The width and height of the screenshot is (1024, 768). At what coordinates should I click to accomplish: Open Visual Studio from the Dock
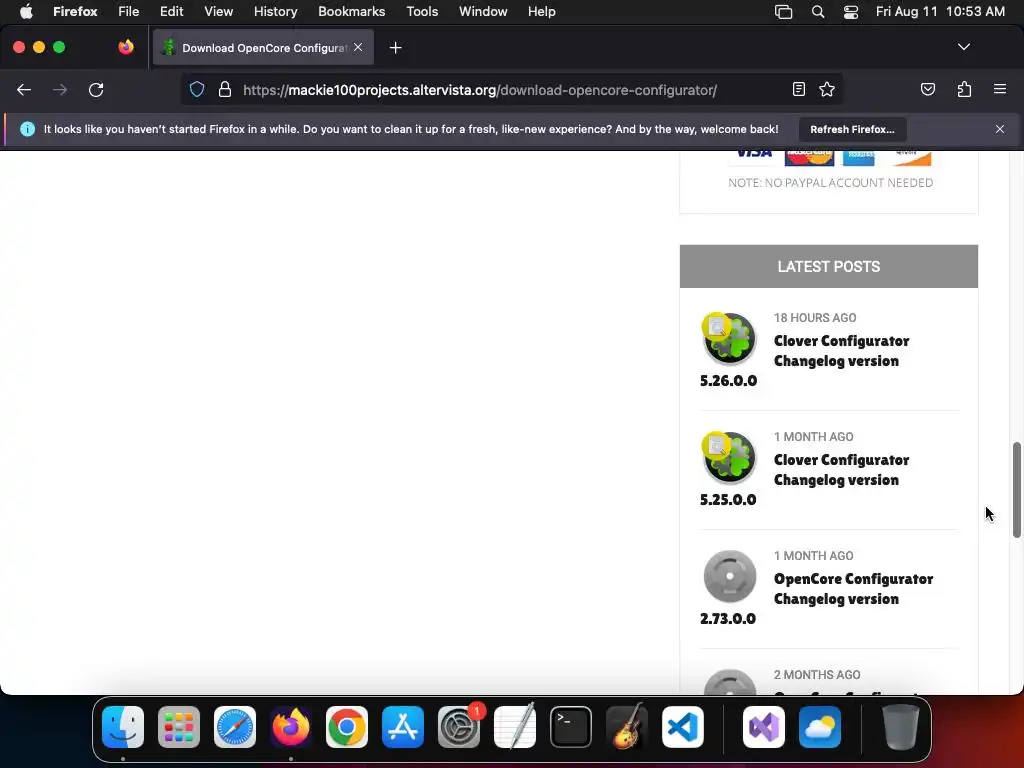tap(764, 727)
